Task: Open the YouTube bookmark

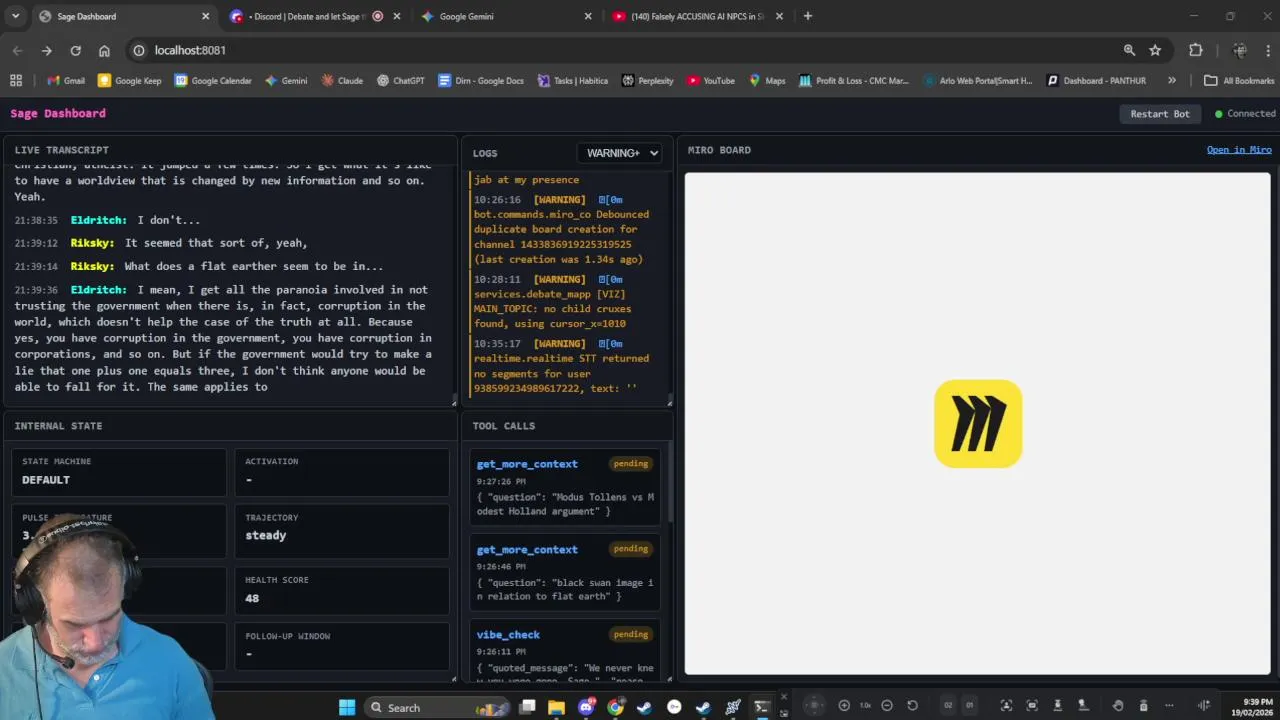Action: click(711, 81)
